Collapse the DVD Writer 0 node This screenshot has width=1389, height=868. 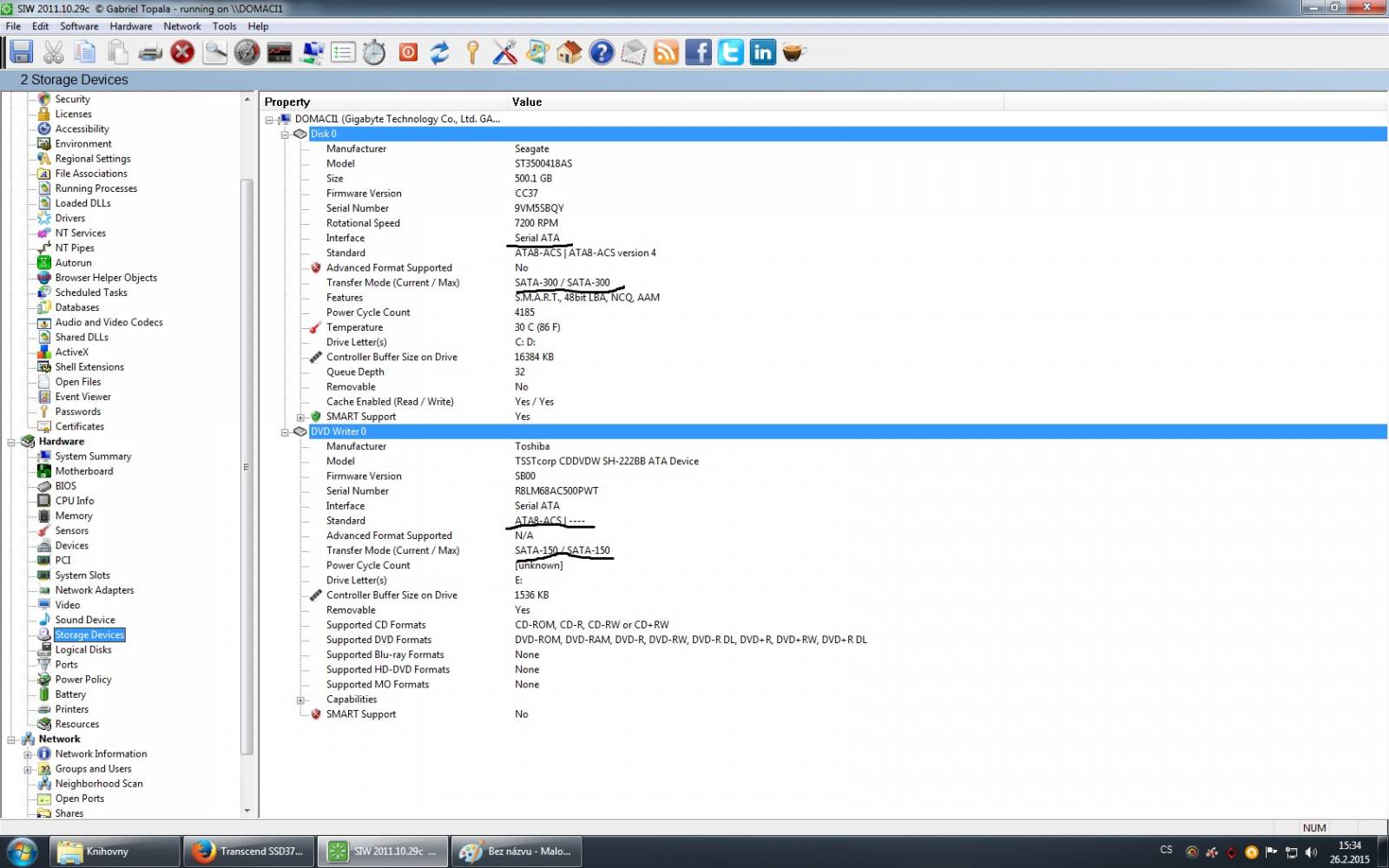[x=285, y=432]
